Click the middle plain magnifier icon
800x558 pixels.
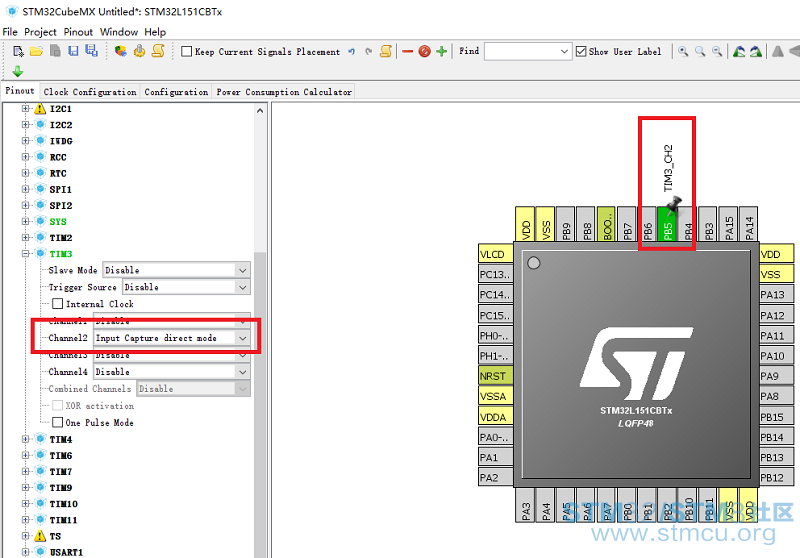point(700,51)
